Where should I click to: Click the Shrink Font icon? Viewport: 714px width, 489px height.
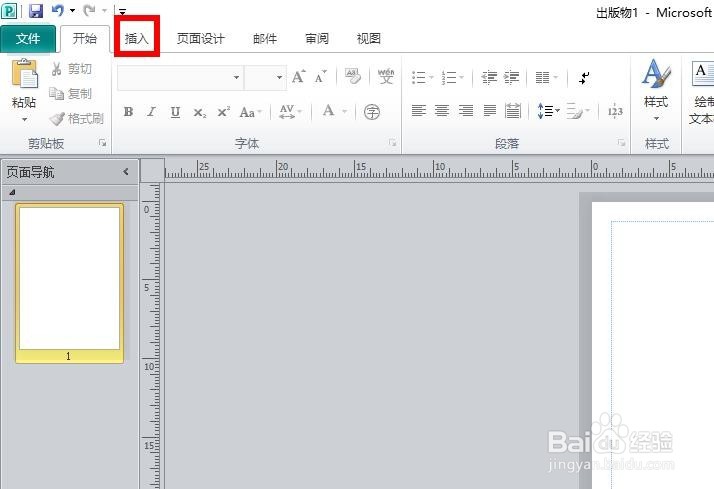point(321,76)
